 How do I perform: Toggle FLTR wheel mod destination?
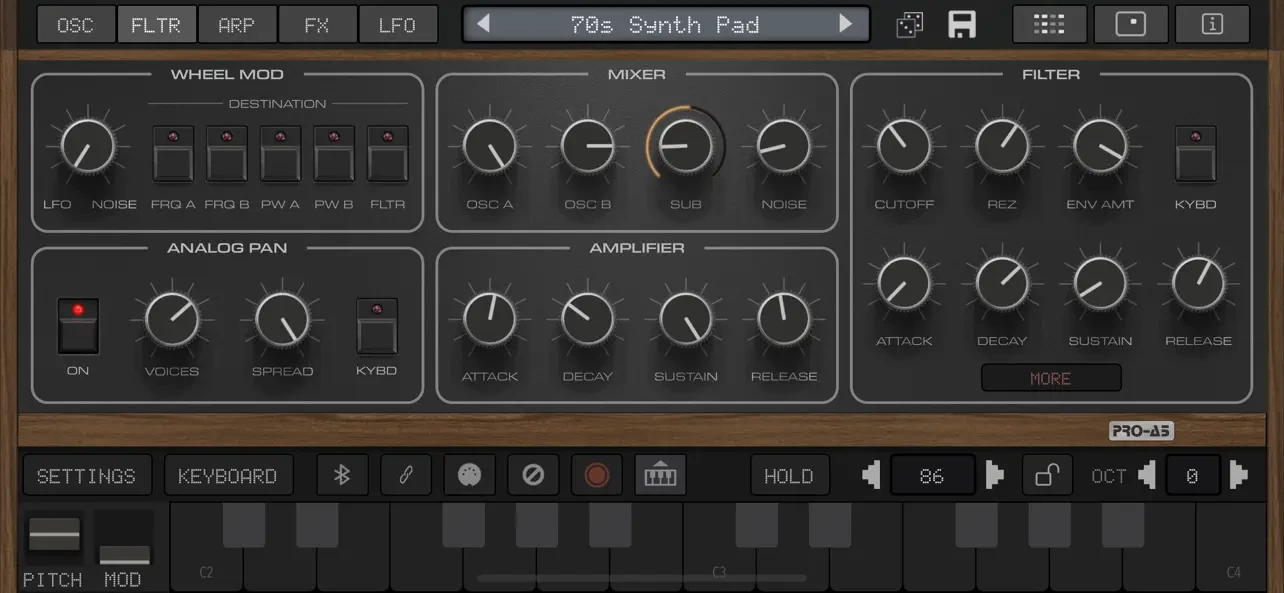(388, 154)
